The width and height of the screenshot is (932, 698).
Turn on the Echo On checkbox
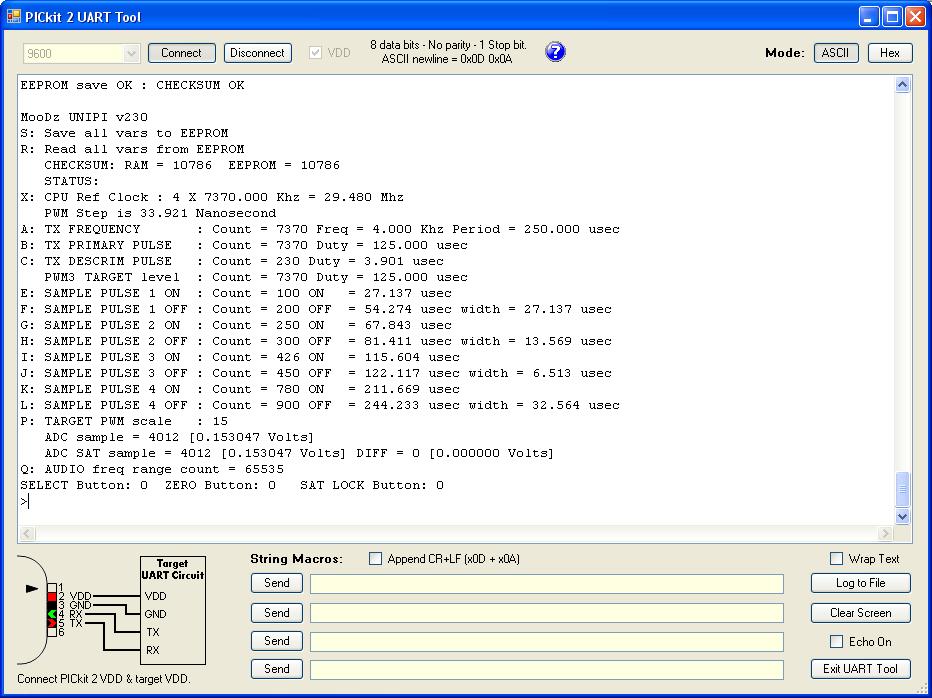coord(837,642)
